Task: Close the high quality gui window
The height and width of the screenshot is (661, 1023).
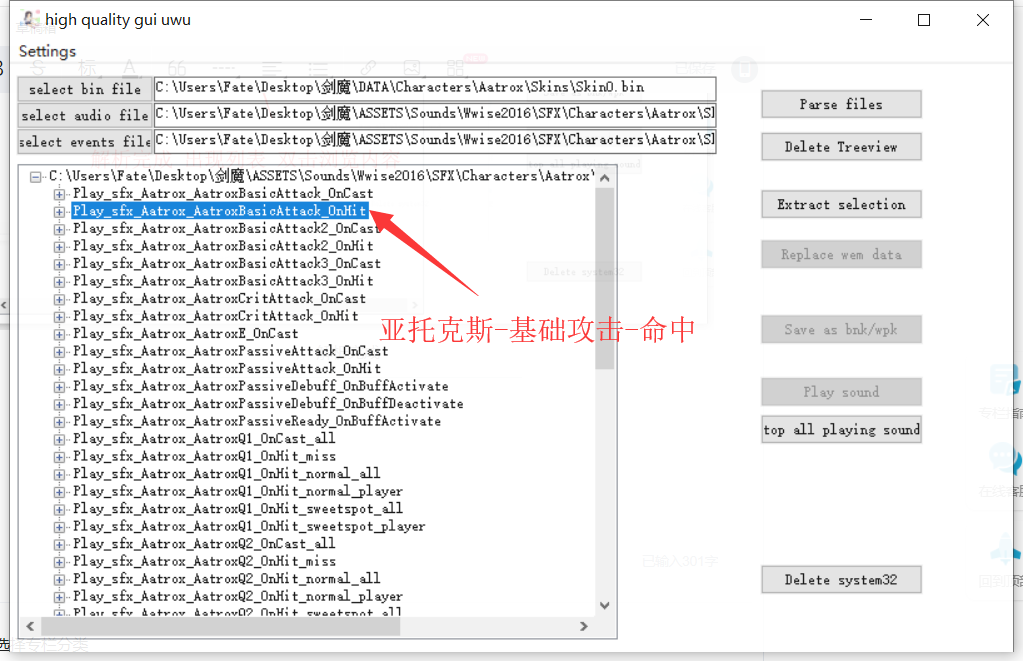Action: (x=983, y=20)
